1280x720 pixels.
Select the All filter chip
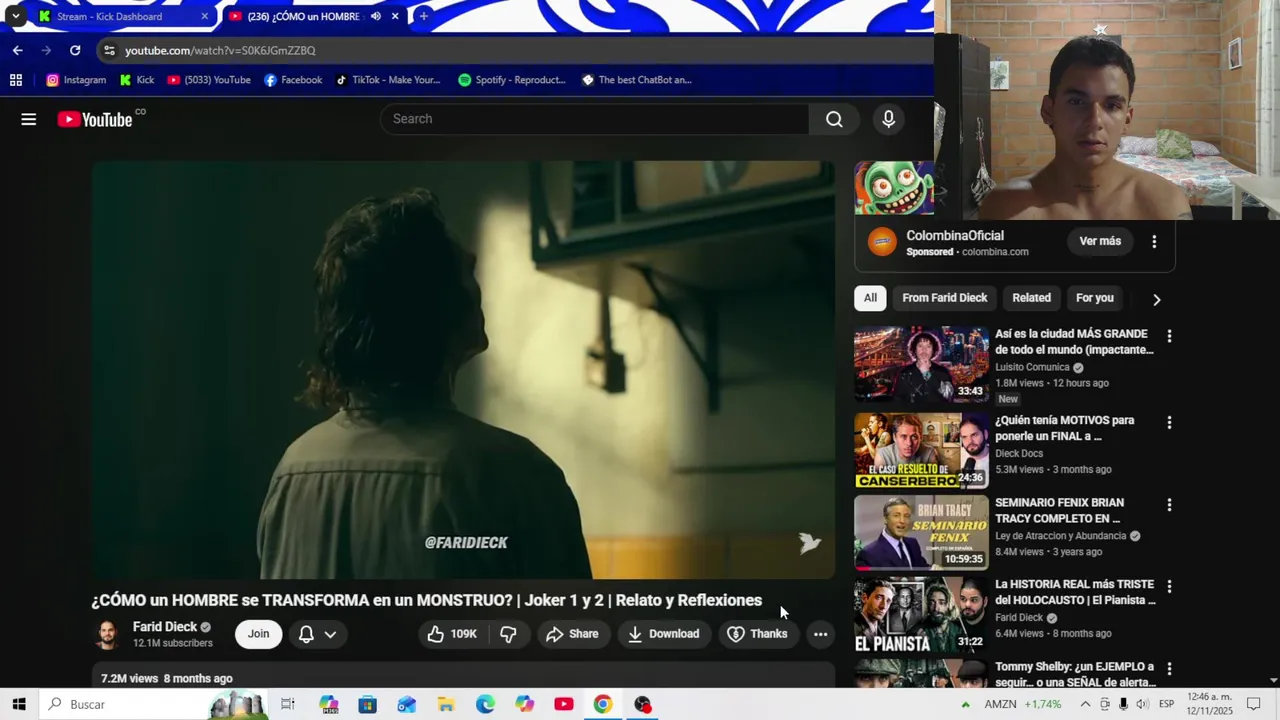[x=870, y=298]
